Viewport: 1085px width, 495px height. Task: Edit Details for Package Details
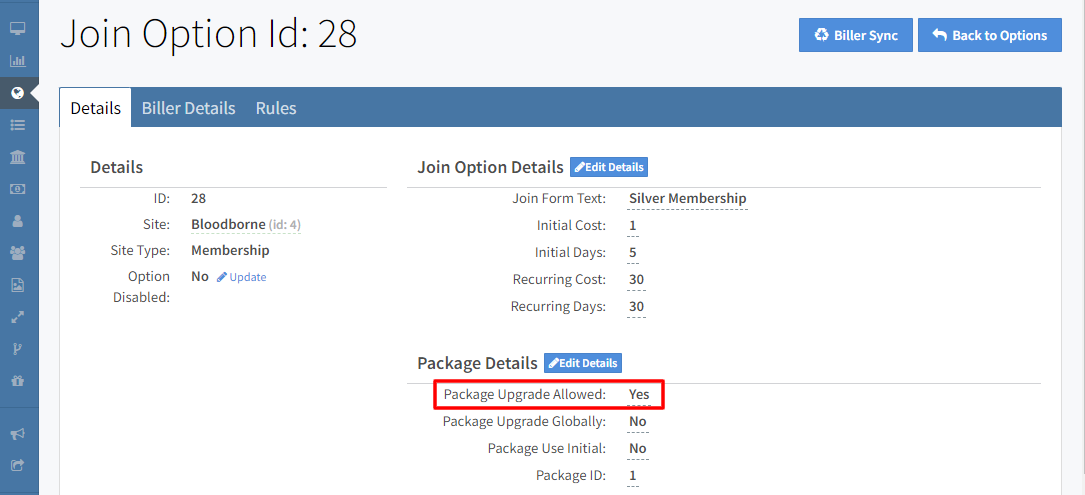click(582, 363)
